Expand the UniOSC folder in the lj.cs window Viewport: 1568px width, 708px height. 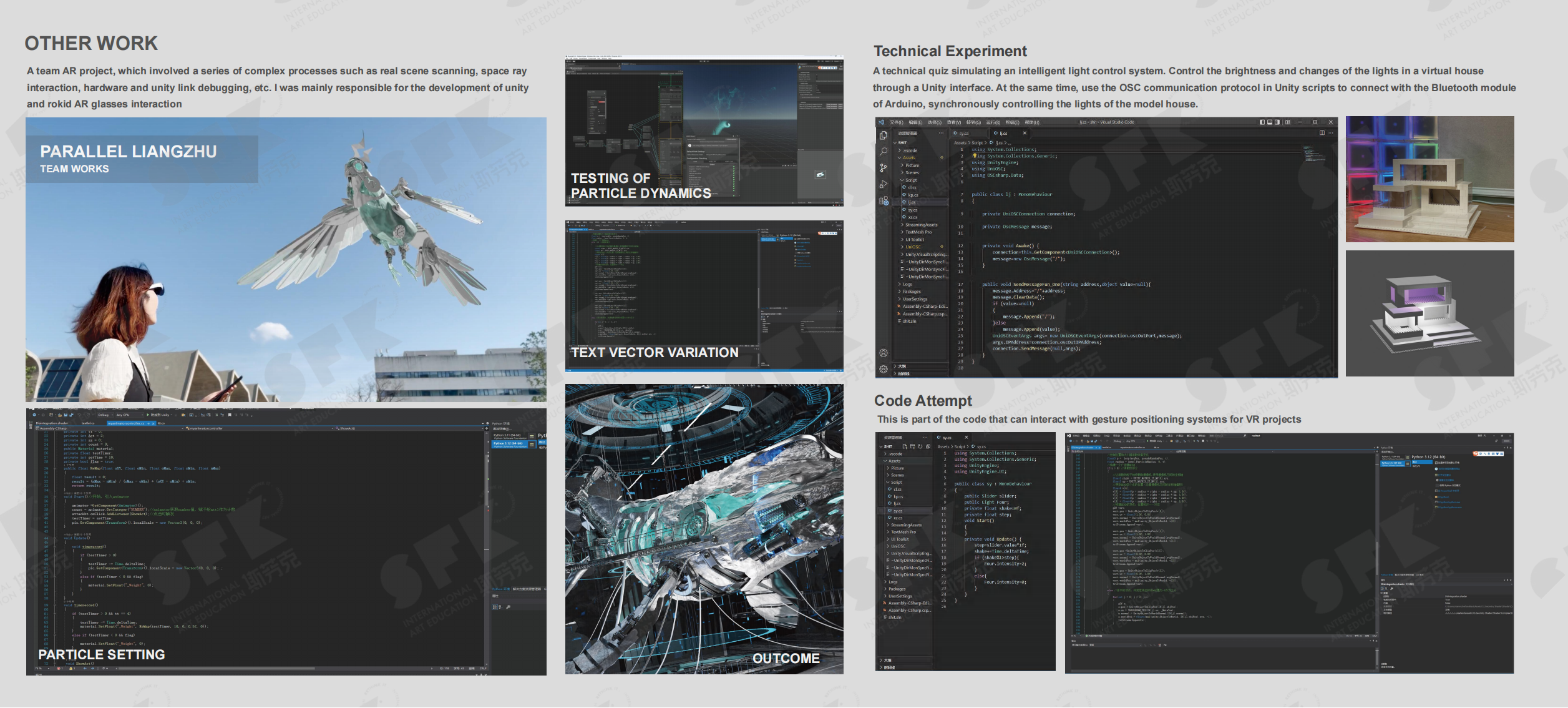click(x=913, y=247)
